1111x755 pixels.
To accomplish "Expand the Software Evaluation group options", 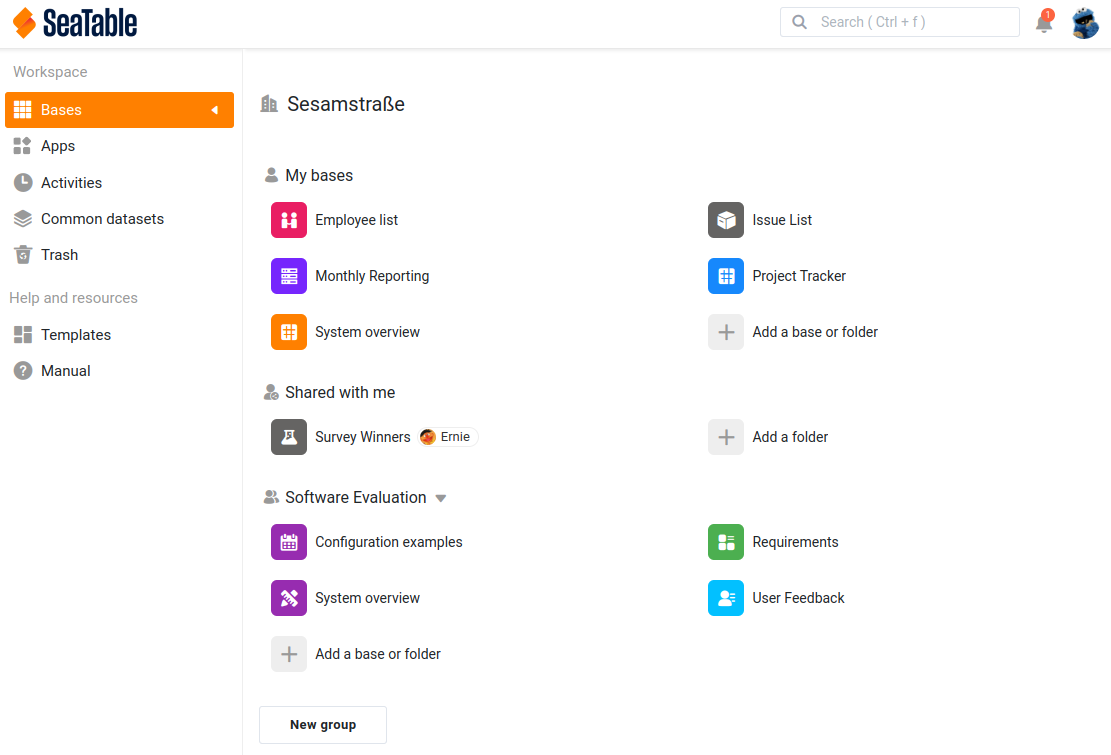I will (x=440, y=497).
